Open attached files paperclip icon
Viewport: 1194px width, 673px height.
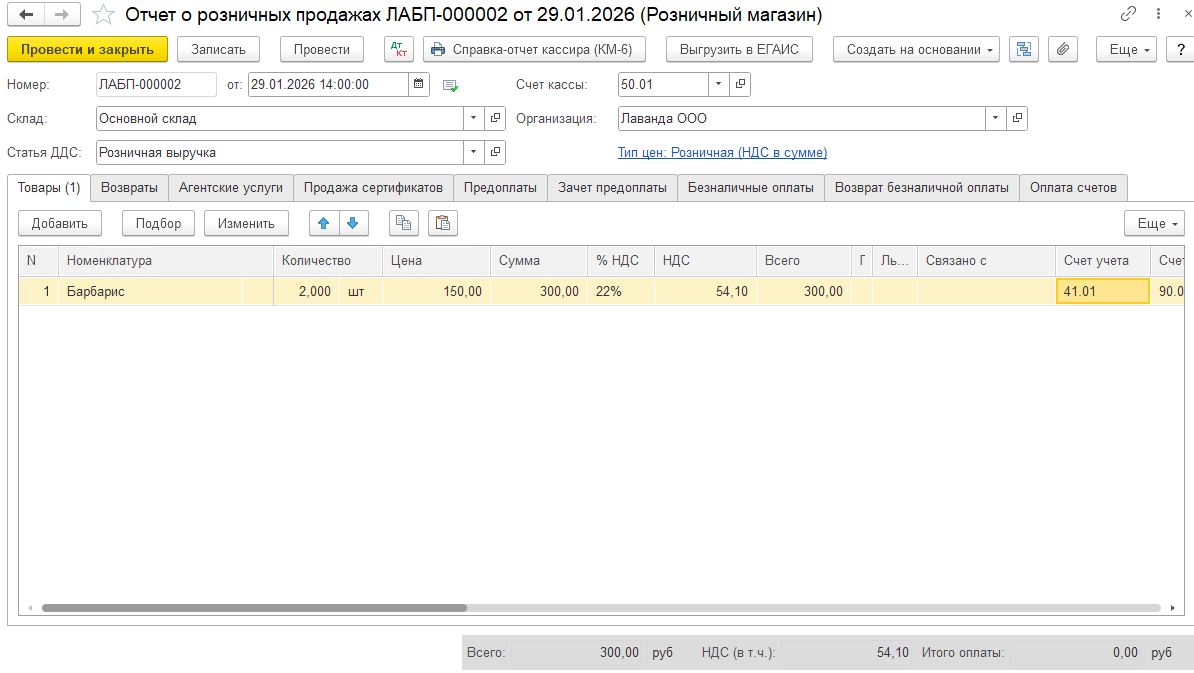[x=1063, y=49]
